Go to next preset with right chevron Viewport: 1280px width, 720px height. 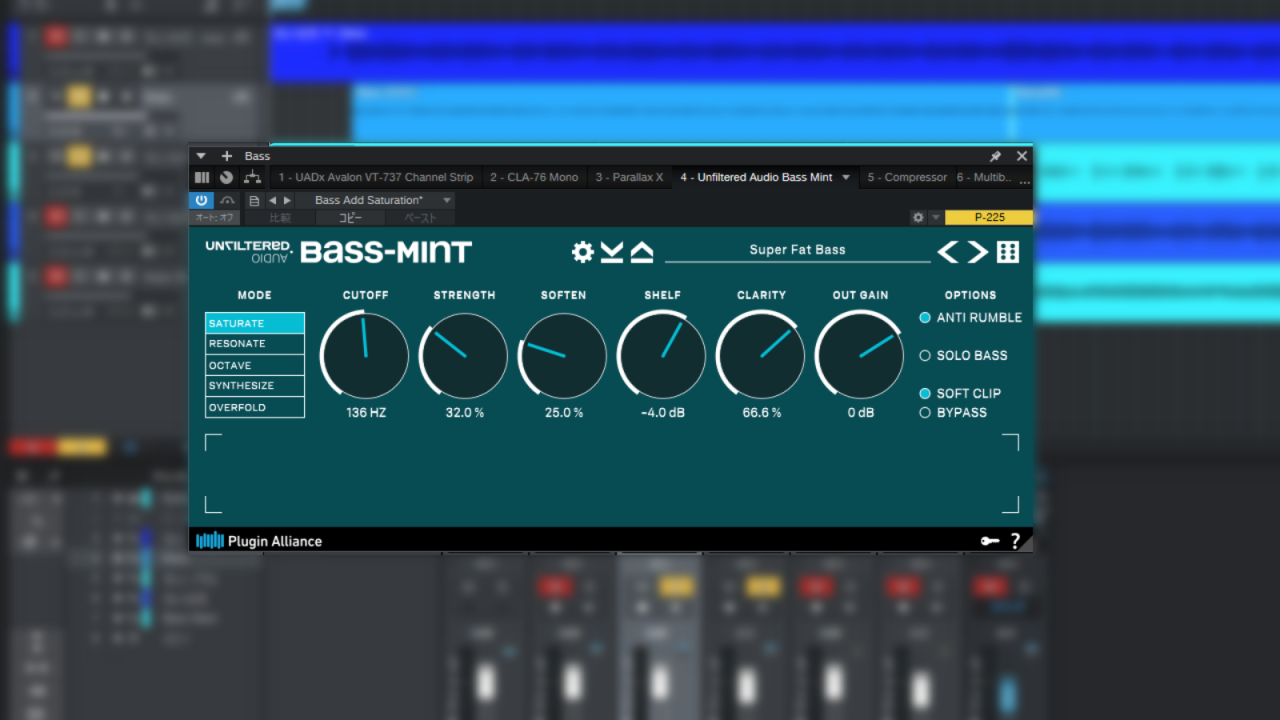977,252
